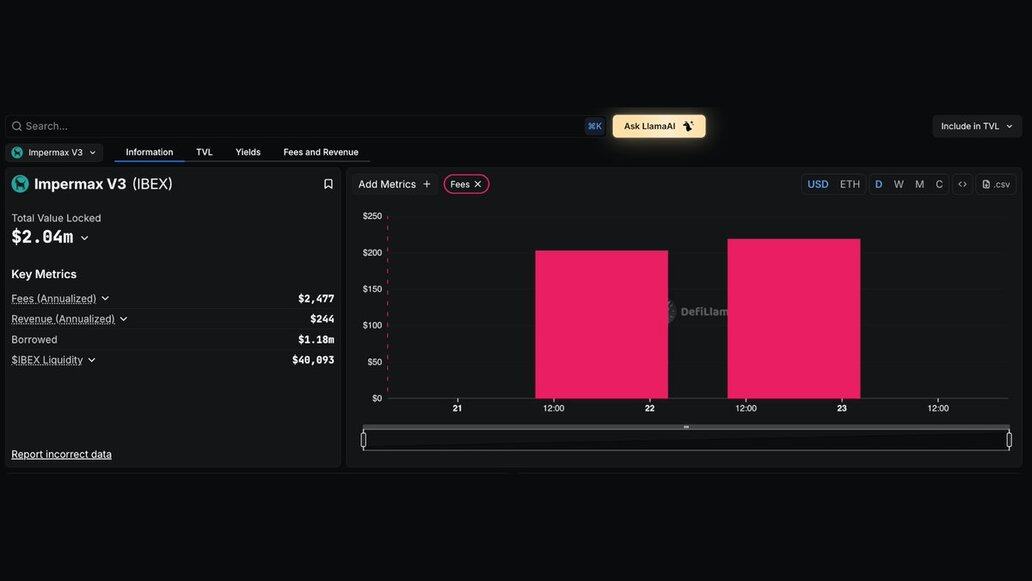Click the search magnifier icon

[16, 126]
